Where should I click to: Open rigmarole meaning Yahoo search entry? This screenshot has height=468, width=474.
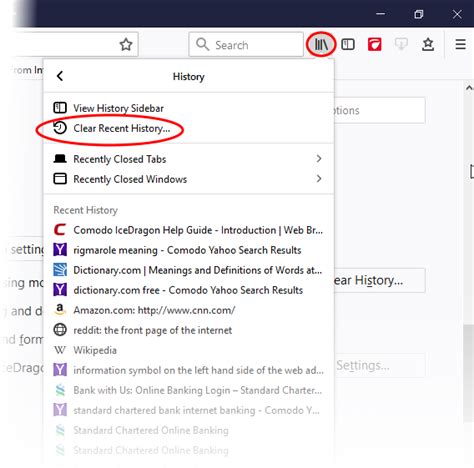click(189, 250)
